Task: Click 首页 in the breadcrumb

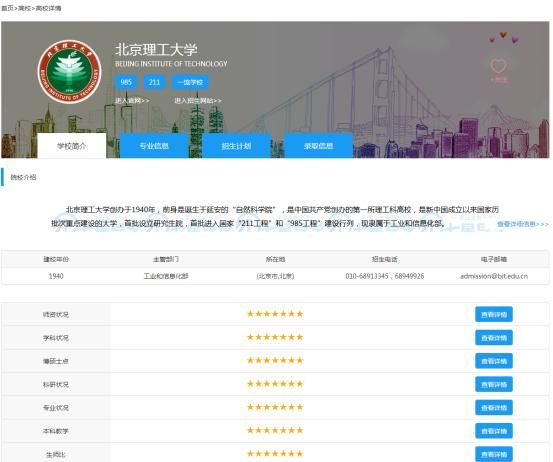Action: tap(7, 8)
